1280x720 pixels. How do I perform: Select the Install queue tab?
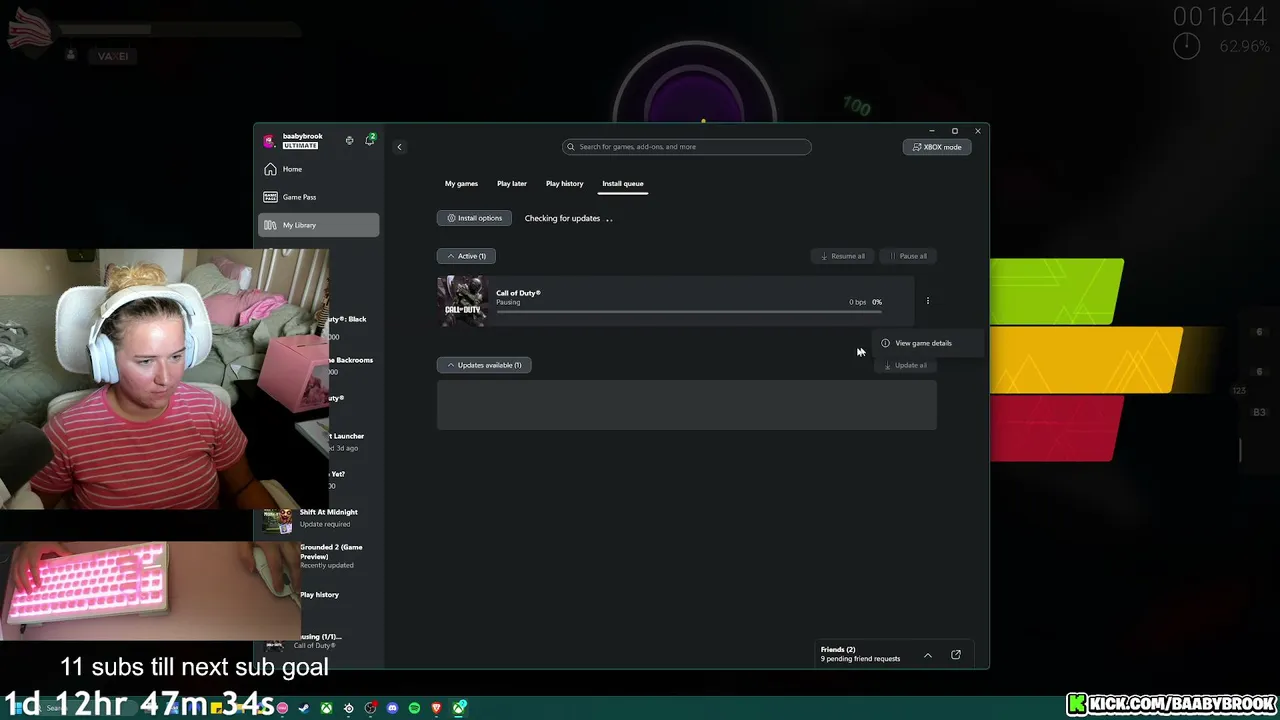click(623, 184)
